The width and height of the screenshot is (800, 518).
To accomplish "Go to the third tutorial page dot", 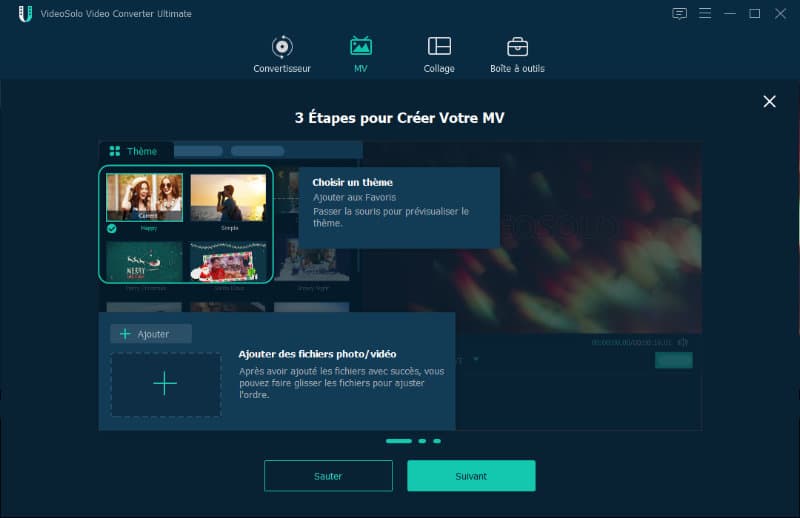I will point(437,441).
